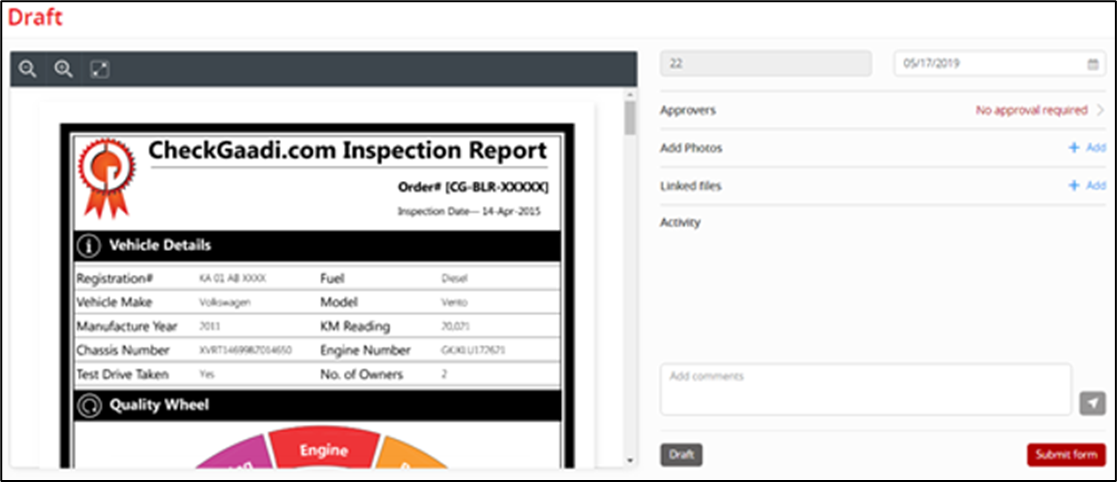This screenshot has width=1117, height=482.
Task: Click the plus icon beside Linked files
Action: (1074, 185)
